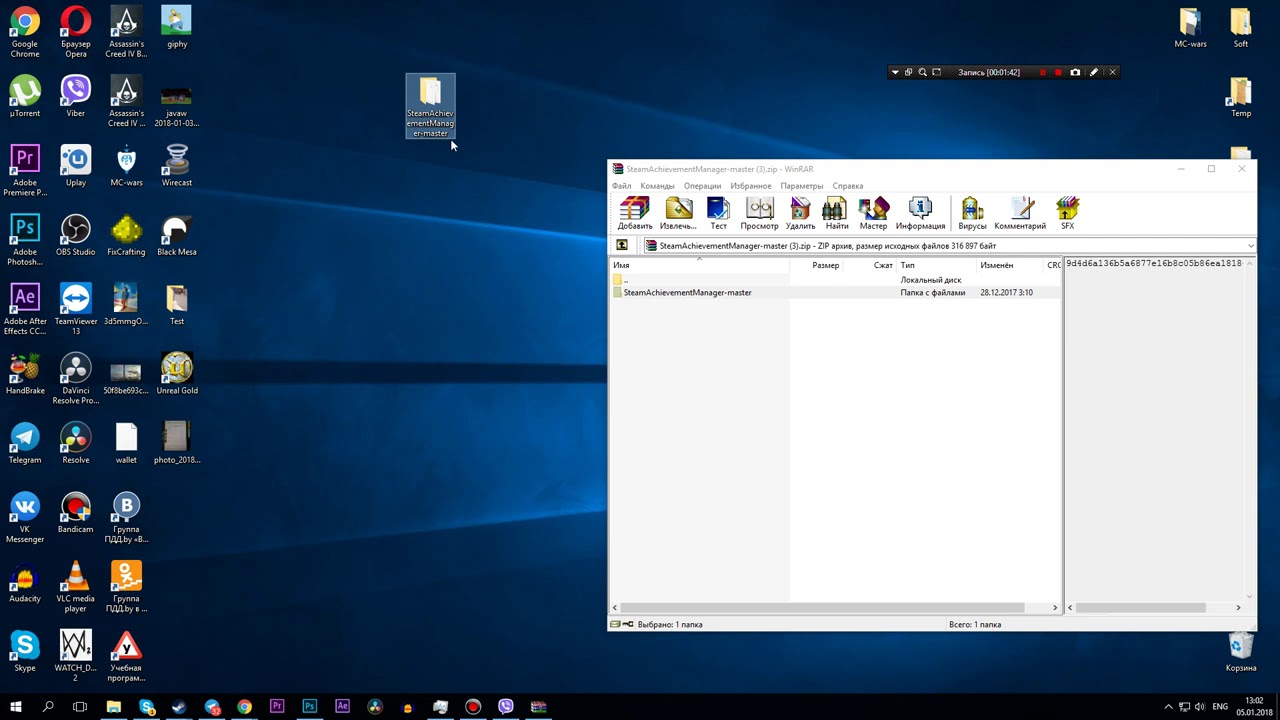
Task: Launch the Мастер (Wizard) tool
Action: tap(873, 213)
